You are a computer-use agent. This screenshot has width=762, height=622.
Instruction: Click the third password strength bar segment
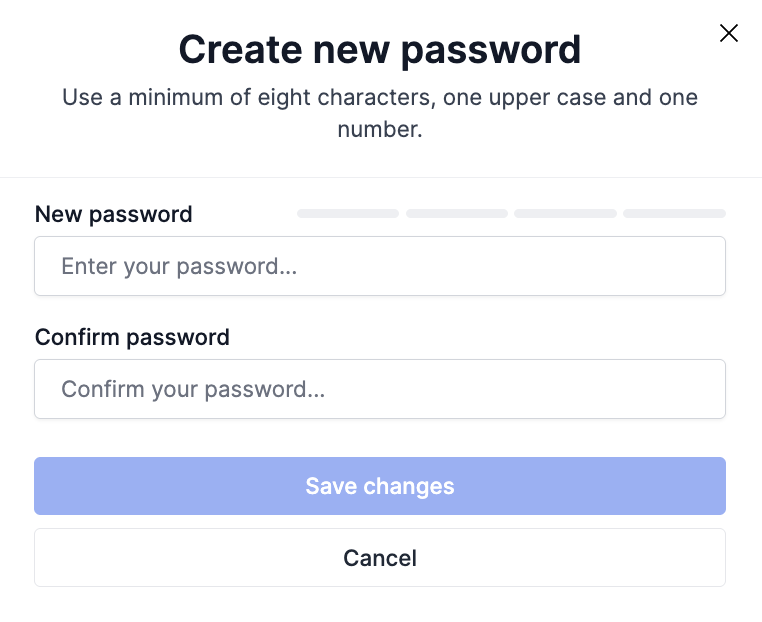pos(565,214)
